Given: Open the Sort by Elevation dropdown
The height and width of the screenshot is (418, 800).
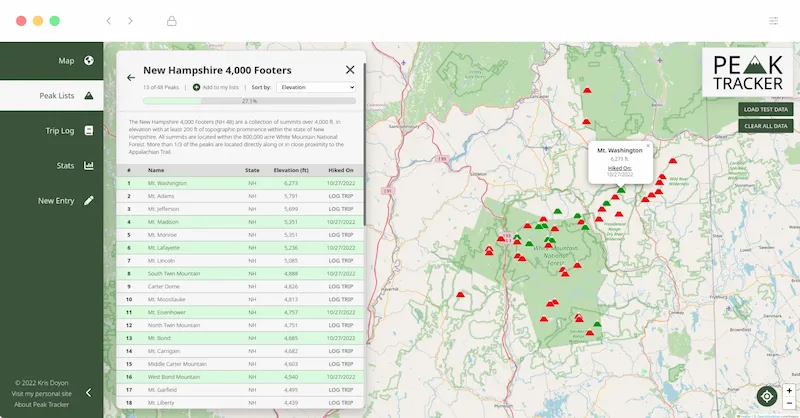Looking at the screenshot, I should pos(316,87).
